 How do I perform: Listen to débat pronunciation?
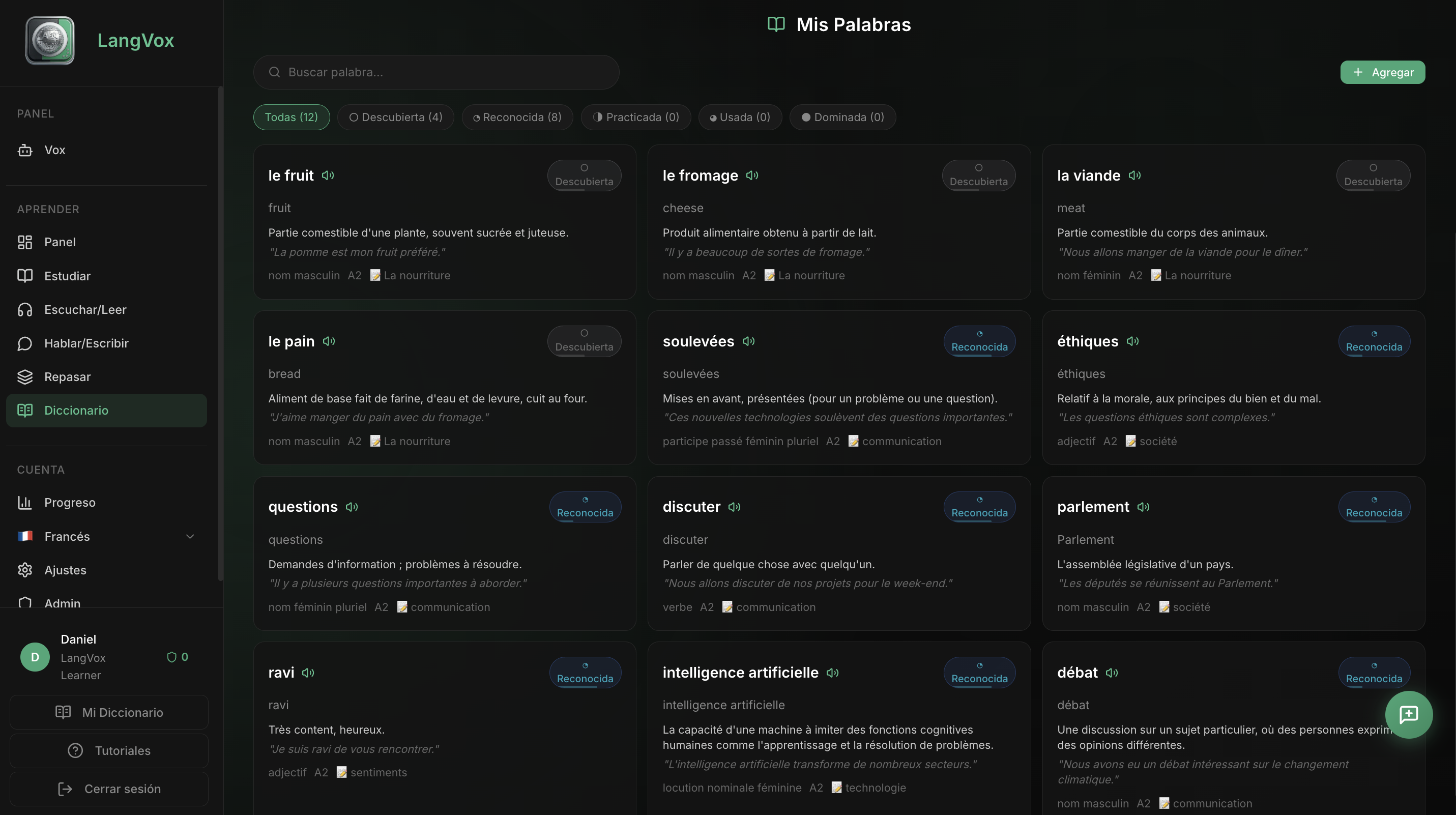1112,673
